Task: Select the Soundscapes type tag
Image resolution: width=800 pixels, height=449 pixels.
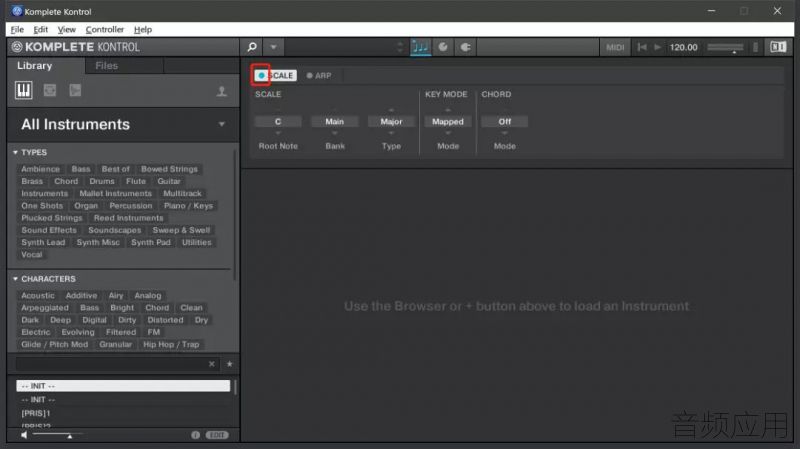Action: pyautogui.click(x=115, y=230)
